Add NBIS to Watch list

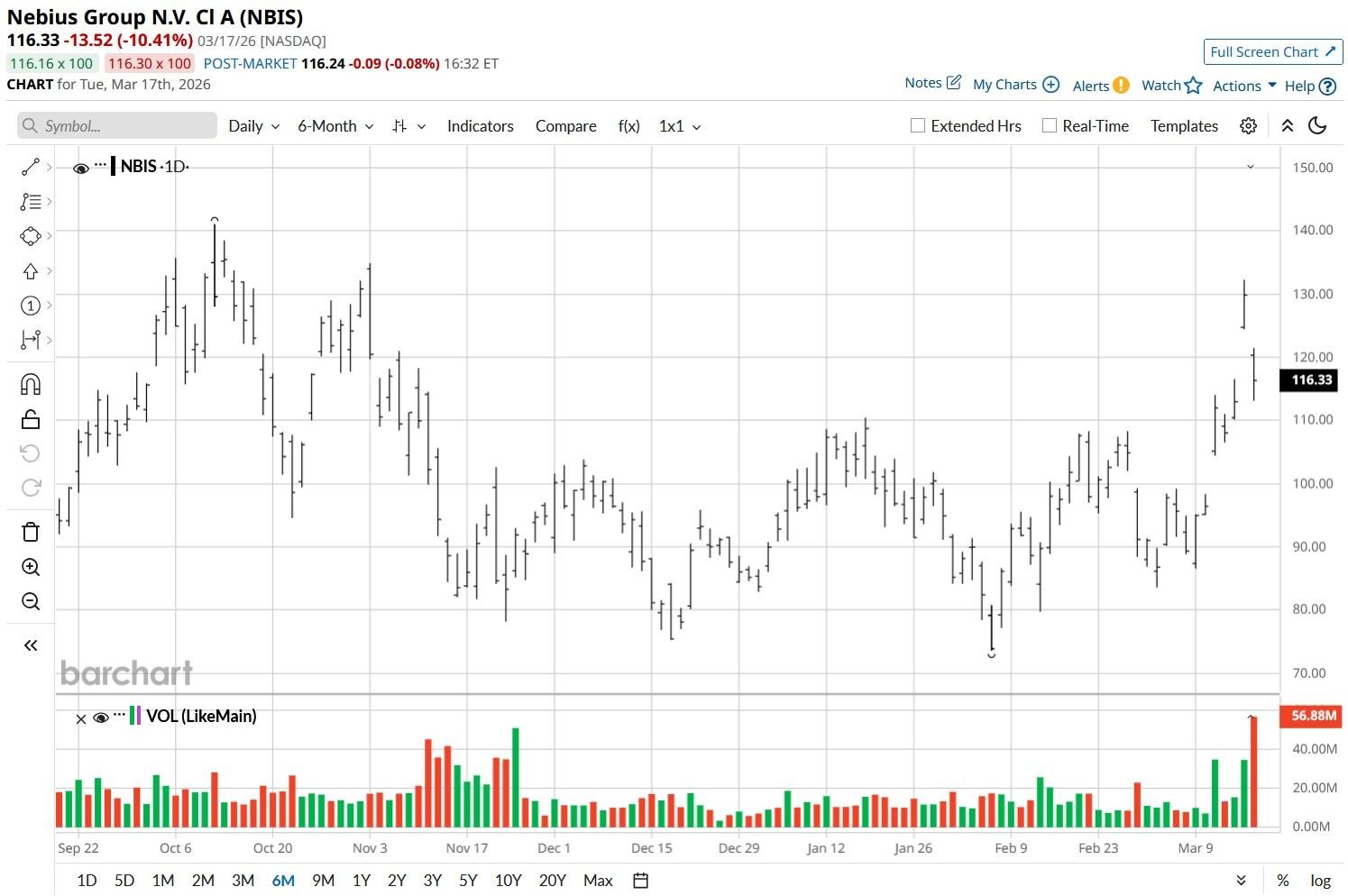pos(1172,86)
